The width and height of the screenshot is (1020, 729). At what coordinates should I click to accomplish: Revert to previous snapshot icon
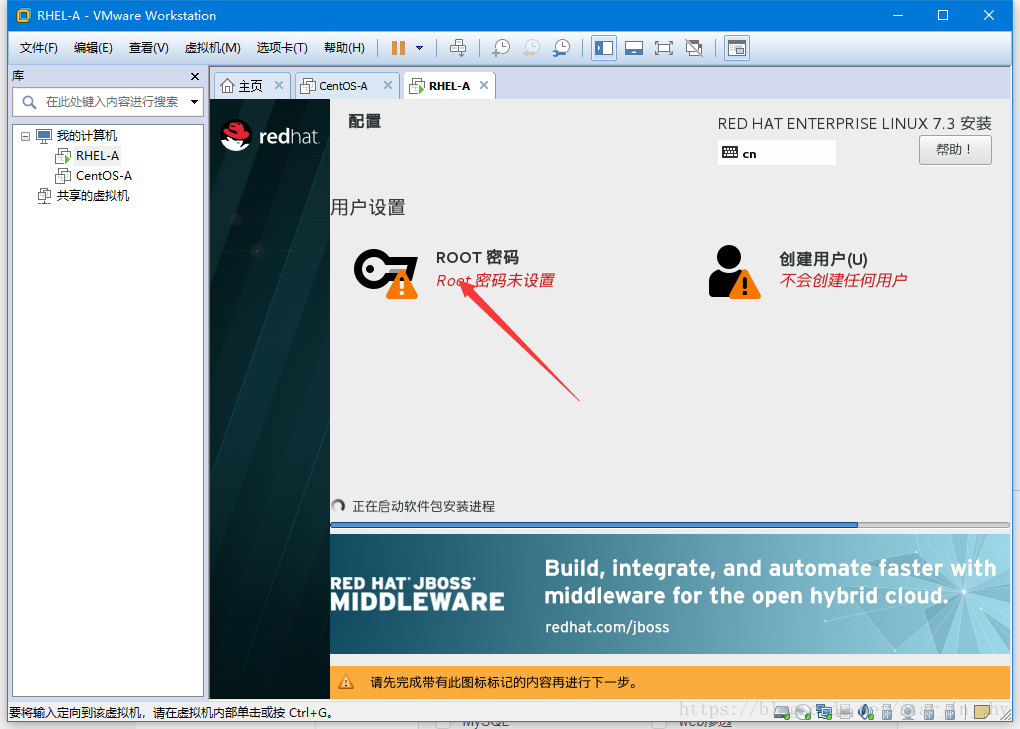click(531, 47)
